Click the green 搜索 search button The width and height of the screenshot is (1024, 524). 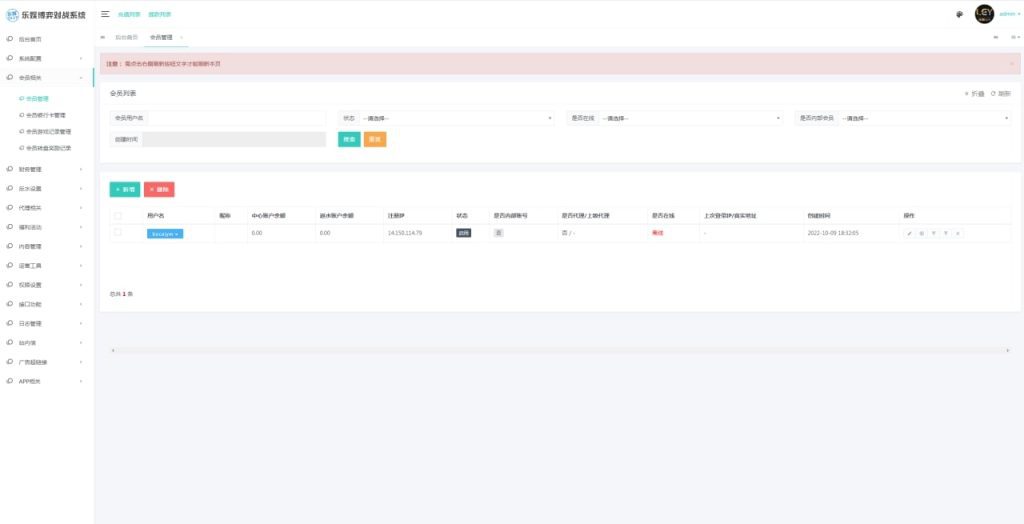click(349, 139)
